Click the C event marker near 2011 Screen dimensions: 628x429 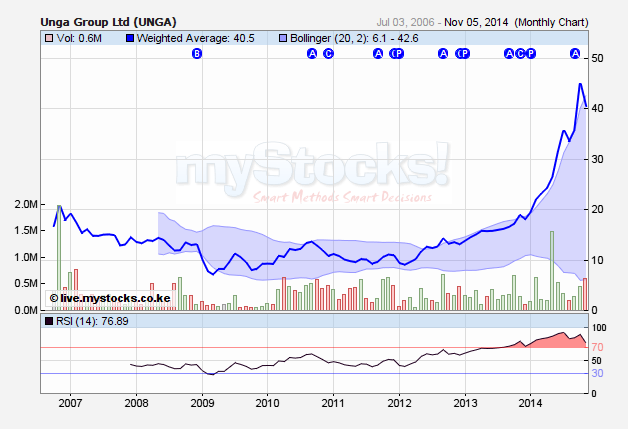click(327, 53)
